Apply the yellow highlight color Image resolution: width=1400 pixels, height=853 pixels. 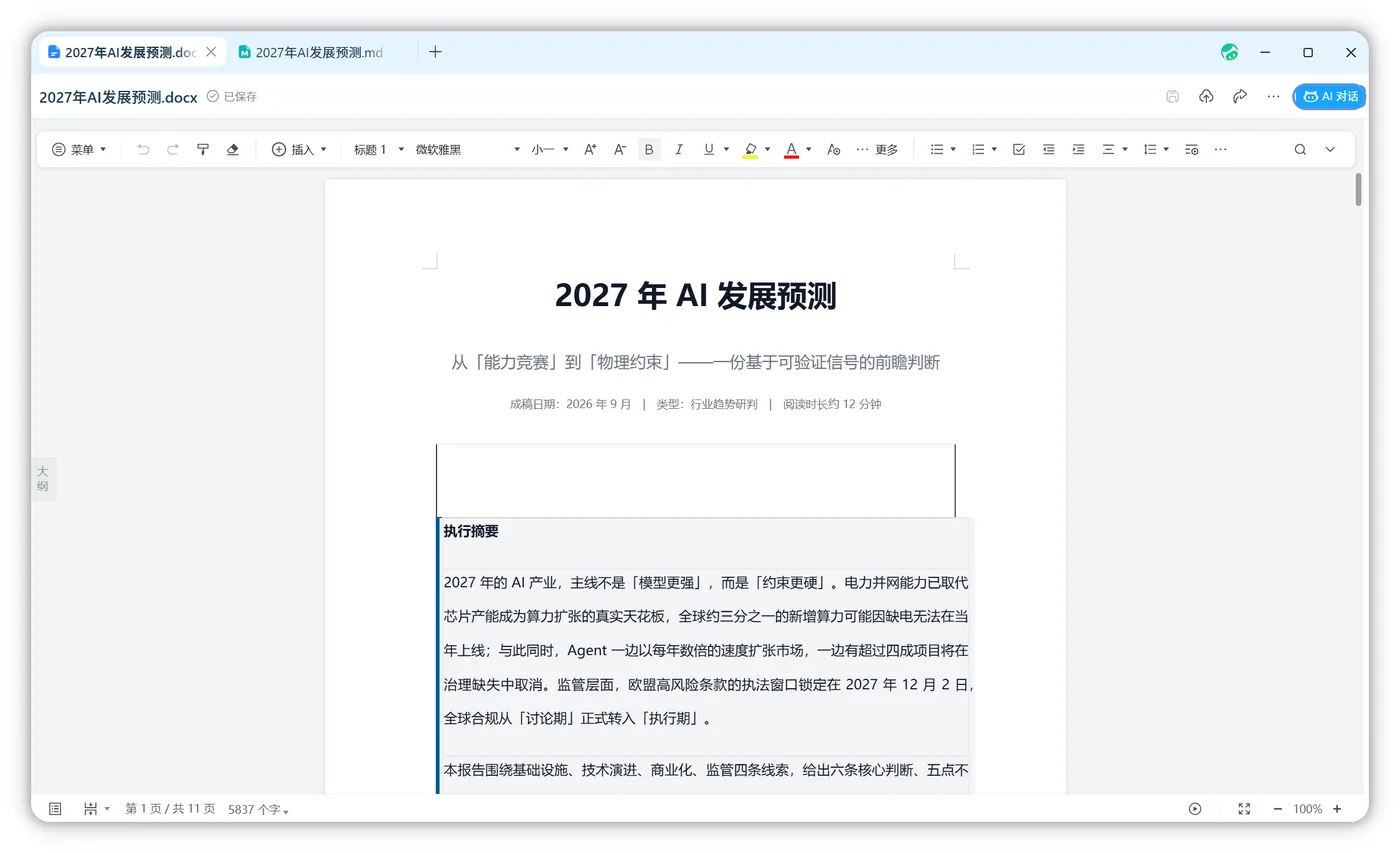(x=751, y=149)
